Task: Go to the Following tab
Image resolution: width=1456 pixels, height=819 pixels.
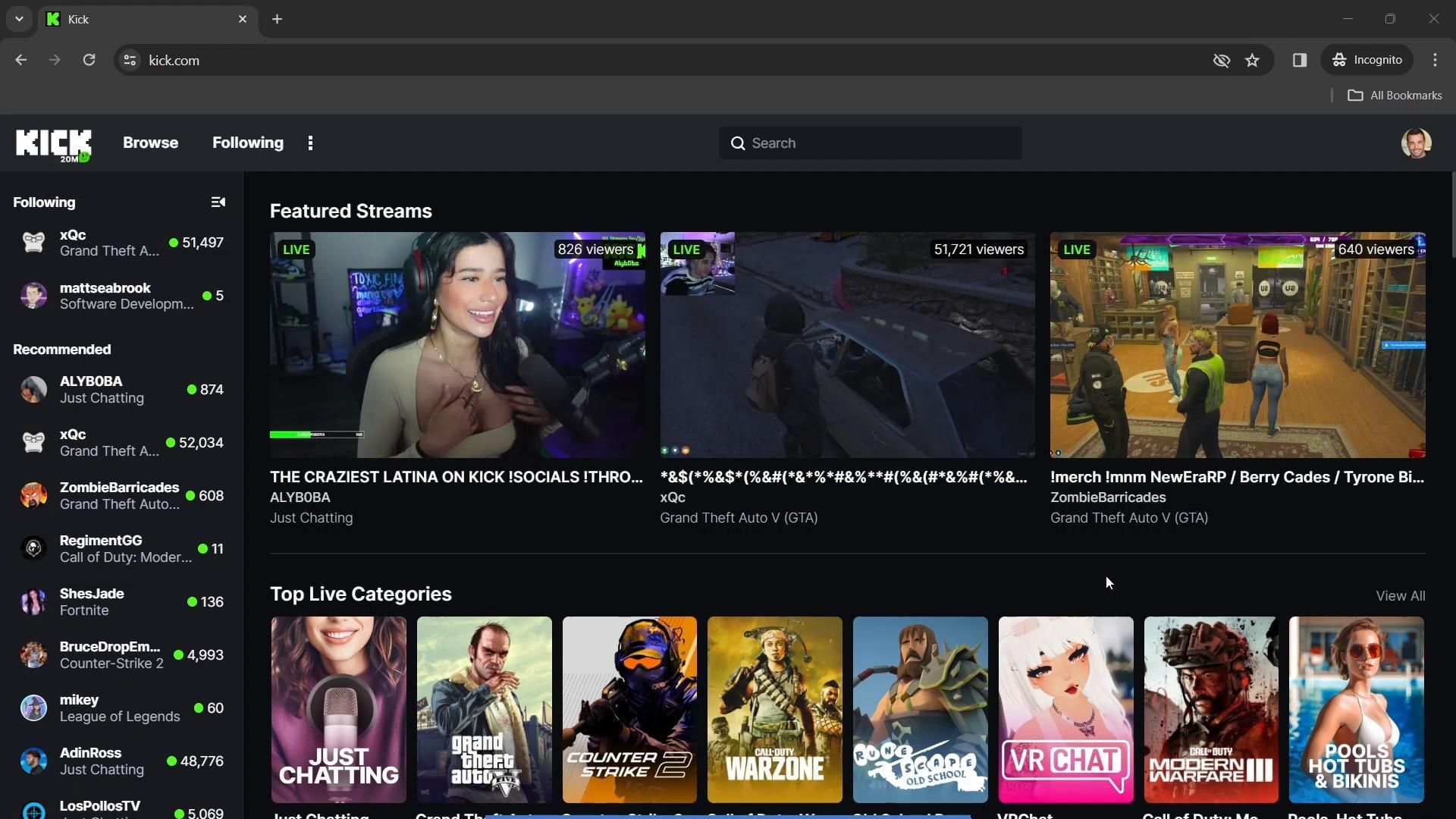Action: [x=247, y=143]
